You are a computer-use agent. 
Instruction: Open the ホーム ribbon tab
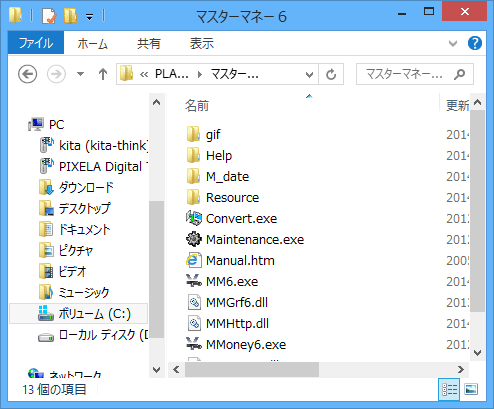pyautogui.click(x=92, y=43)
